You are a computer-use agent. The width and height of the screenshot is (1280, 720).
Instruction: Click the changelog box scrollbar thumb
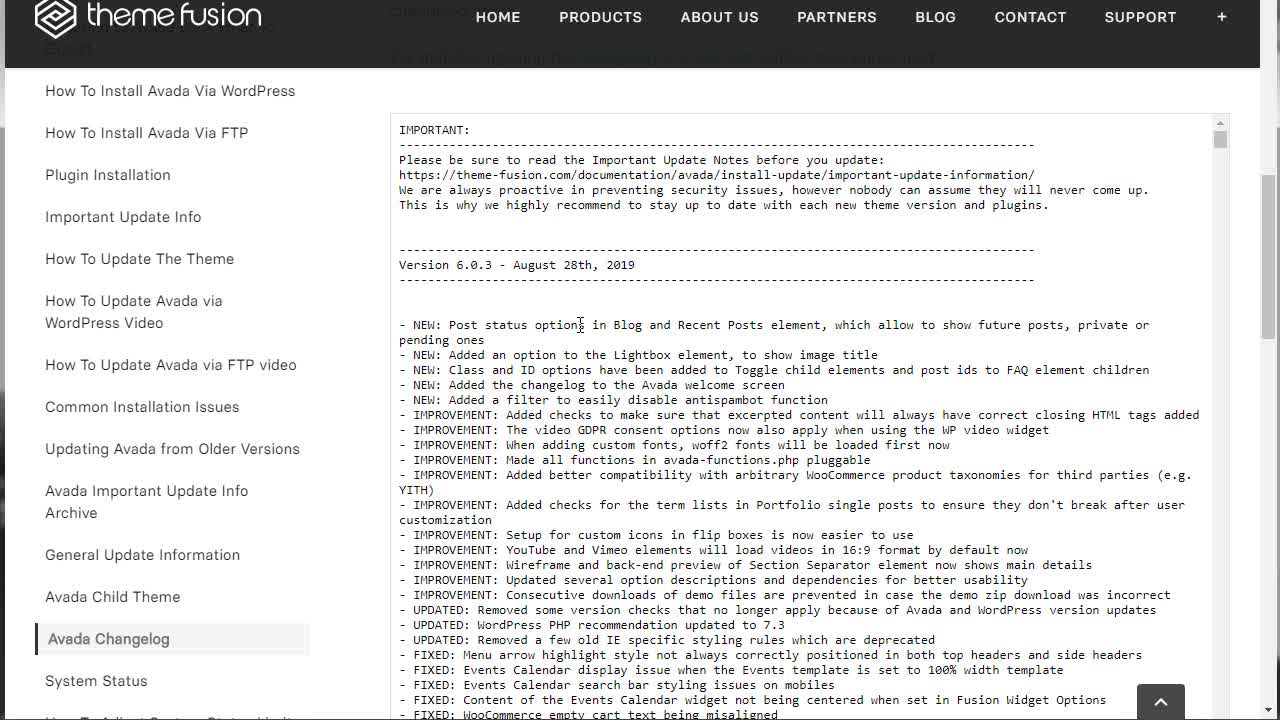[x=1220, y=140]
